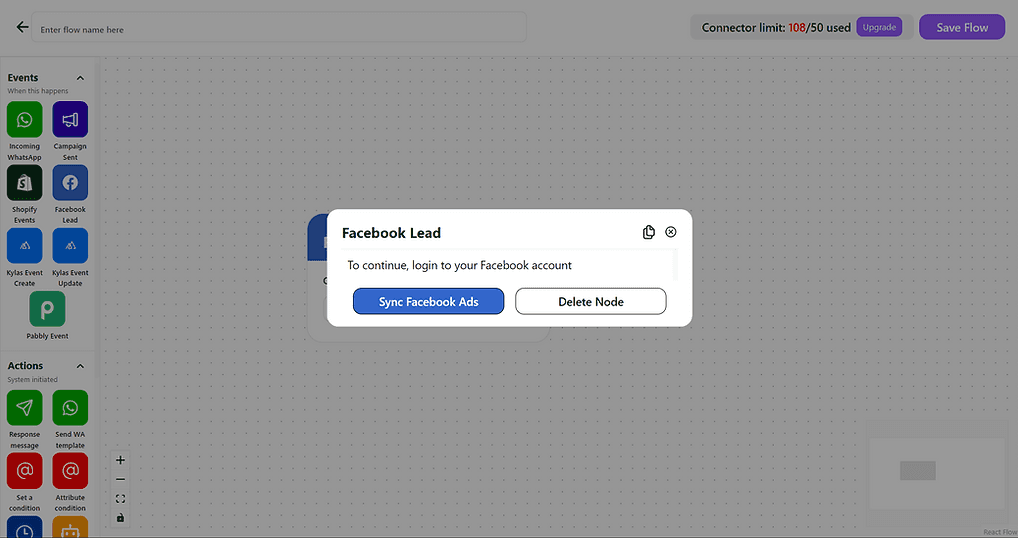Select the clock action icon
The height and width of the screenshot is (538, 1018).
[25, 528]
